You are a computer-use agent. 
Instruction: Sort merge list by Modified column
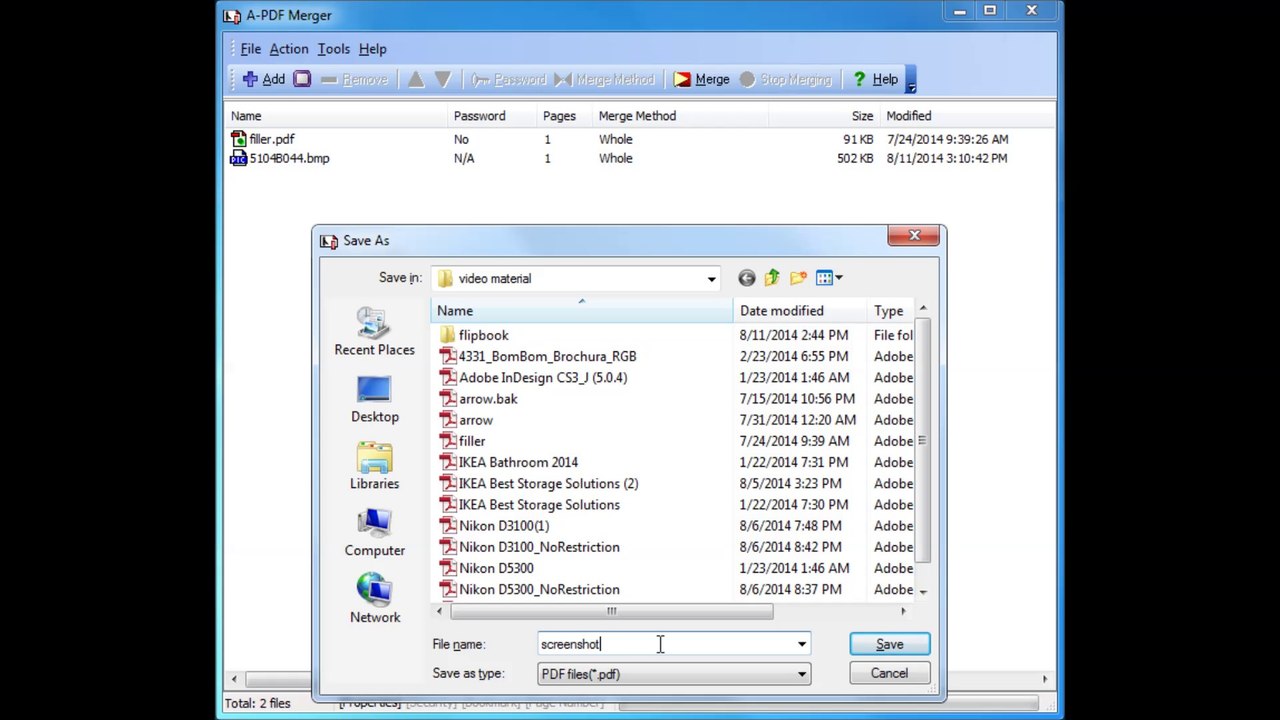908,116
